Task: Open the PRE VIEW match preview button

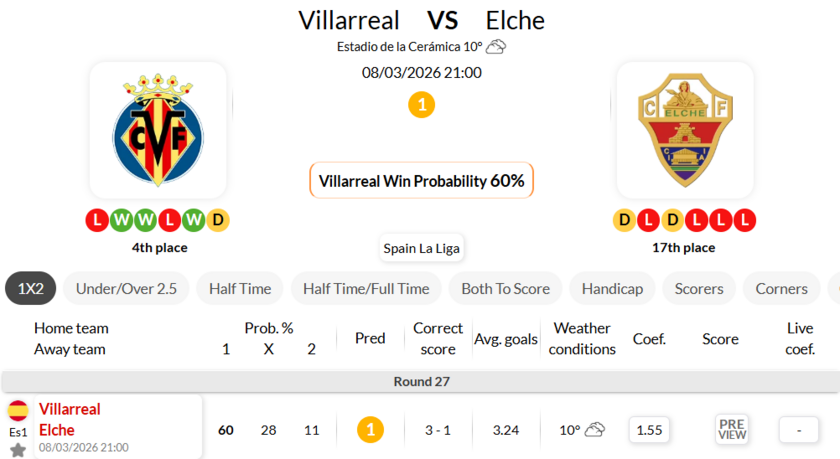Action: pyautogui.click(x=732, y=430)
